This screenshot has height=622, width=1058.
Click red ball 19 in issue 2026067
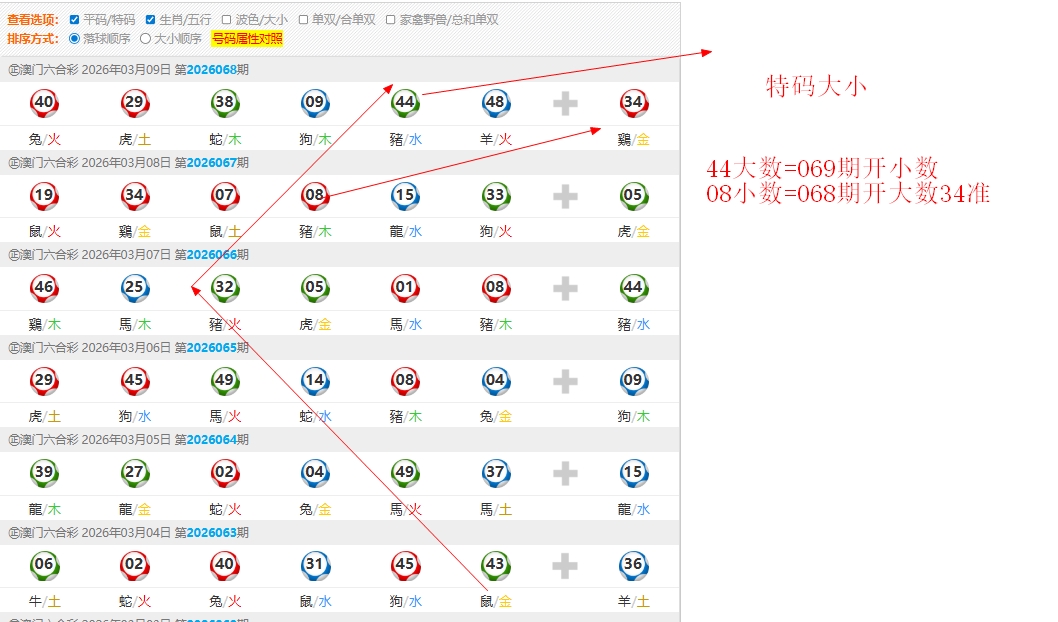coord(44,196)
